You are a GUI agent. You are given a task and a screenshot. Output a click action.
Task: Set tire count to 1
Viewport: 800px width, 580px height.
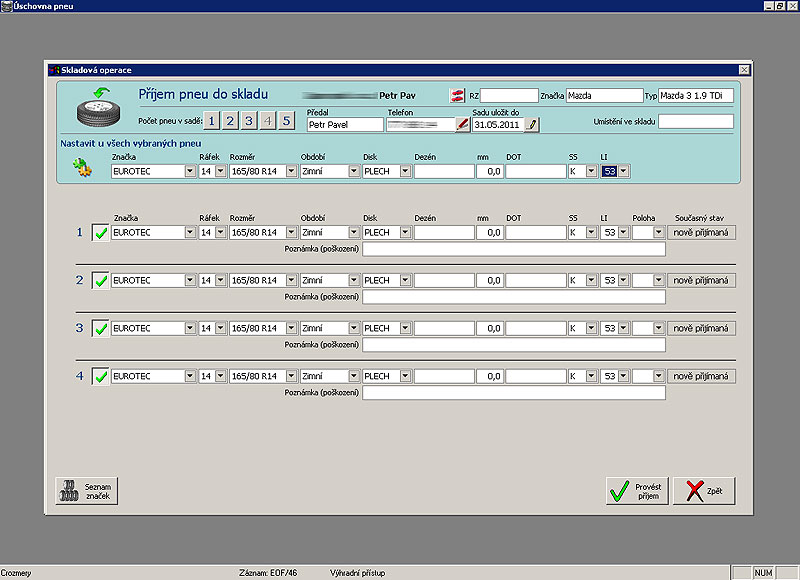(211, 121)
